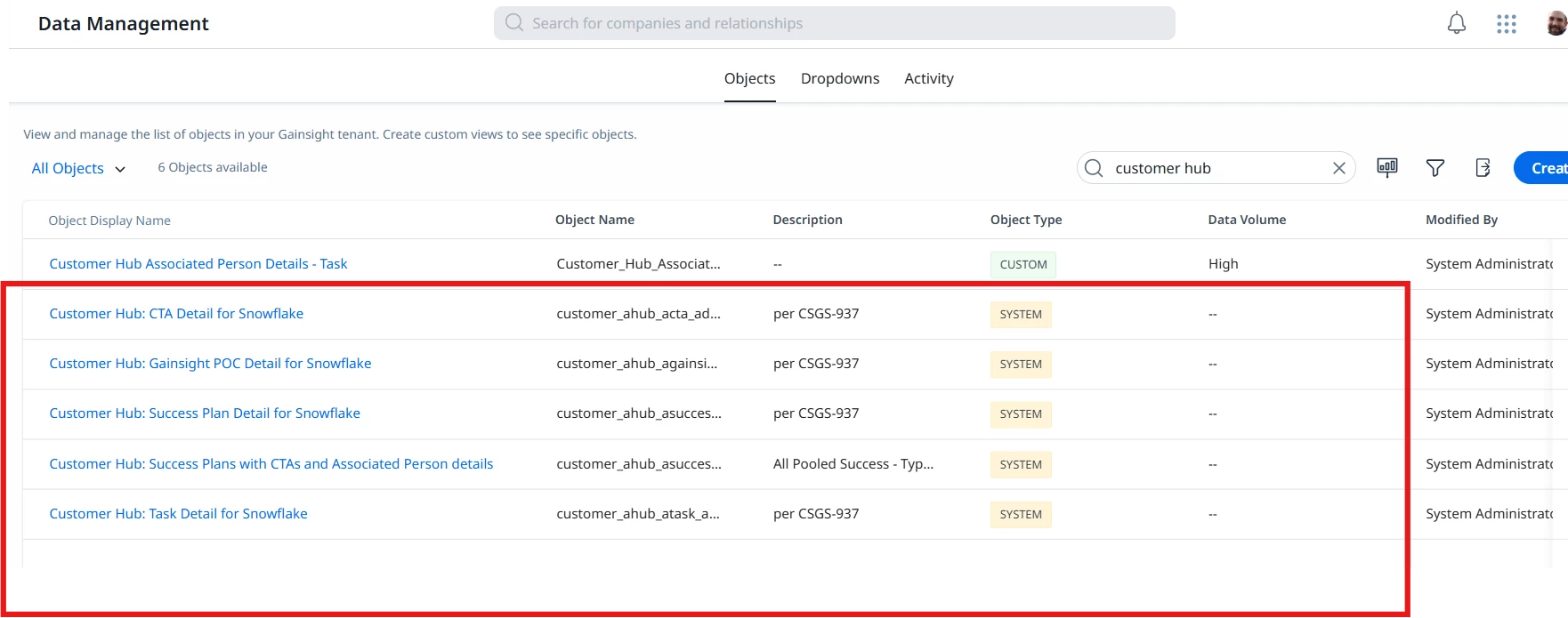
Task: Open Success Plans with CTAs and Associated Person details
Action: [271, 464]
